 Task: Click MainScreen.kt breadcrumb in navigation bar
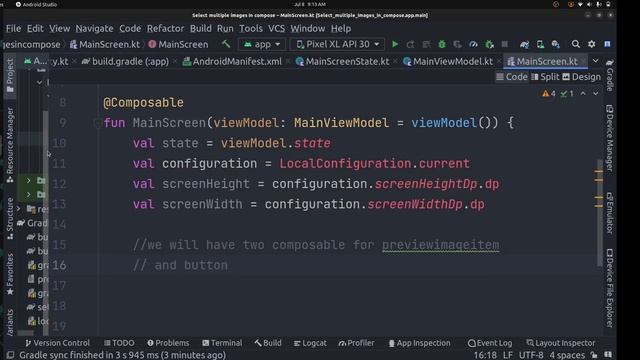105,44
